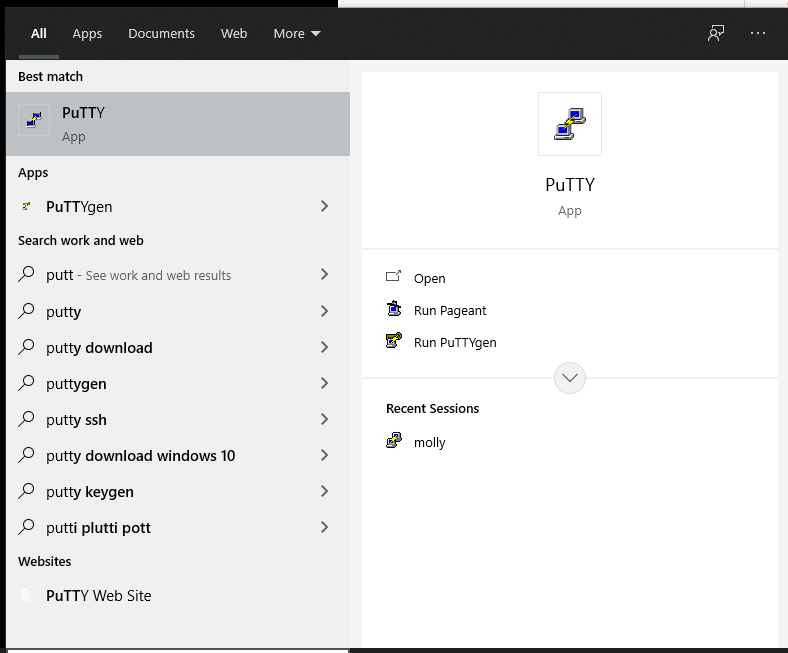Open the feedback icon in search header
This screenshot has height=653, width=788.
coord(716,33)
